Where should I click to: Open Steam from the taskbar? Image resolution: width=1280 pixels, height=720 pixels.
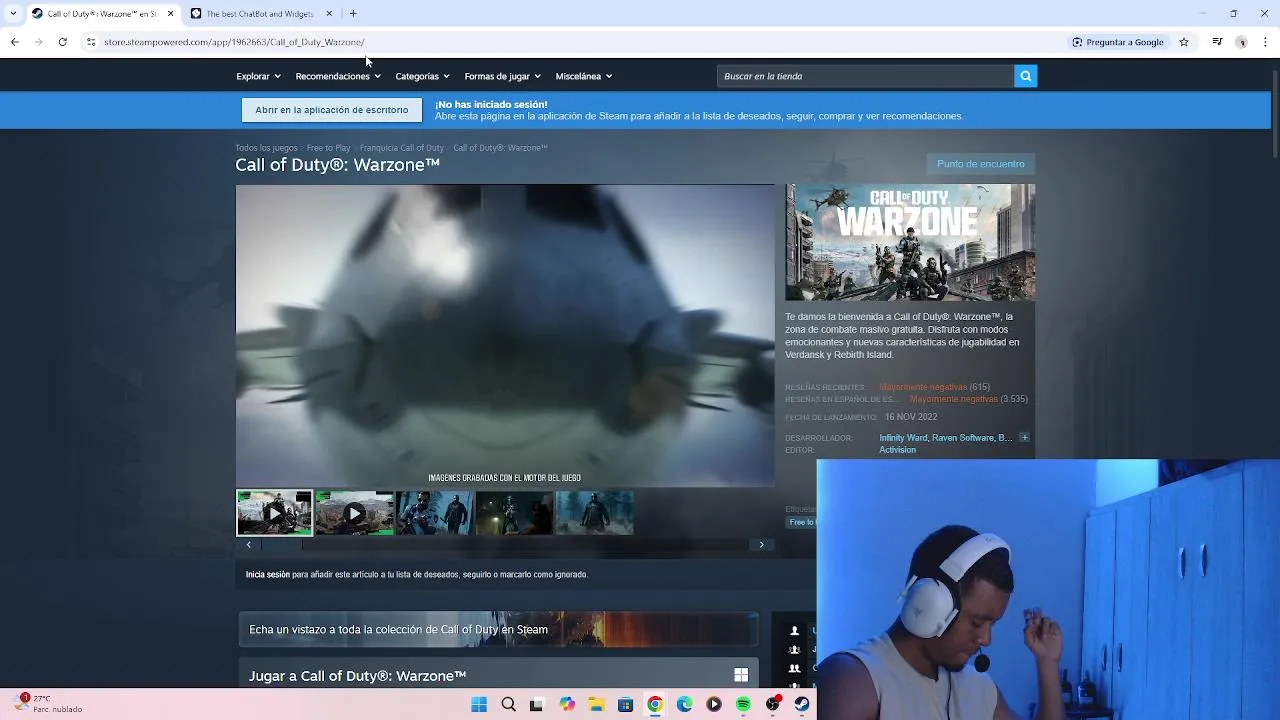click(x=802, y=705)
